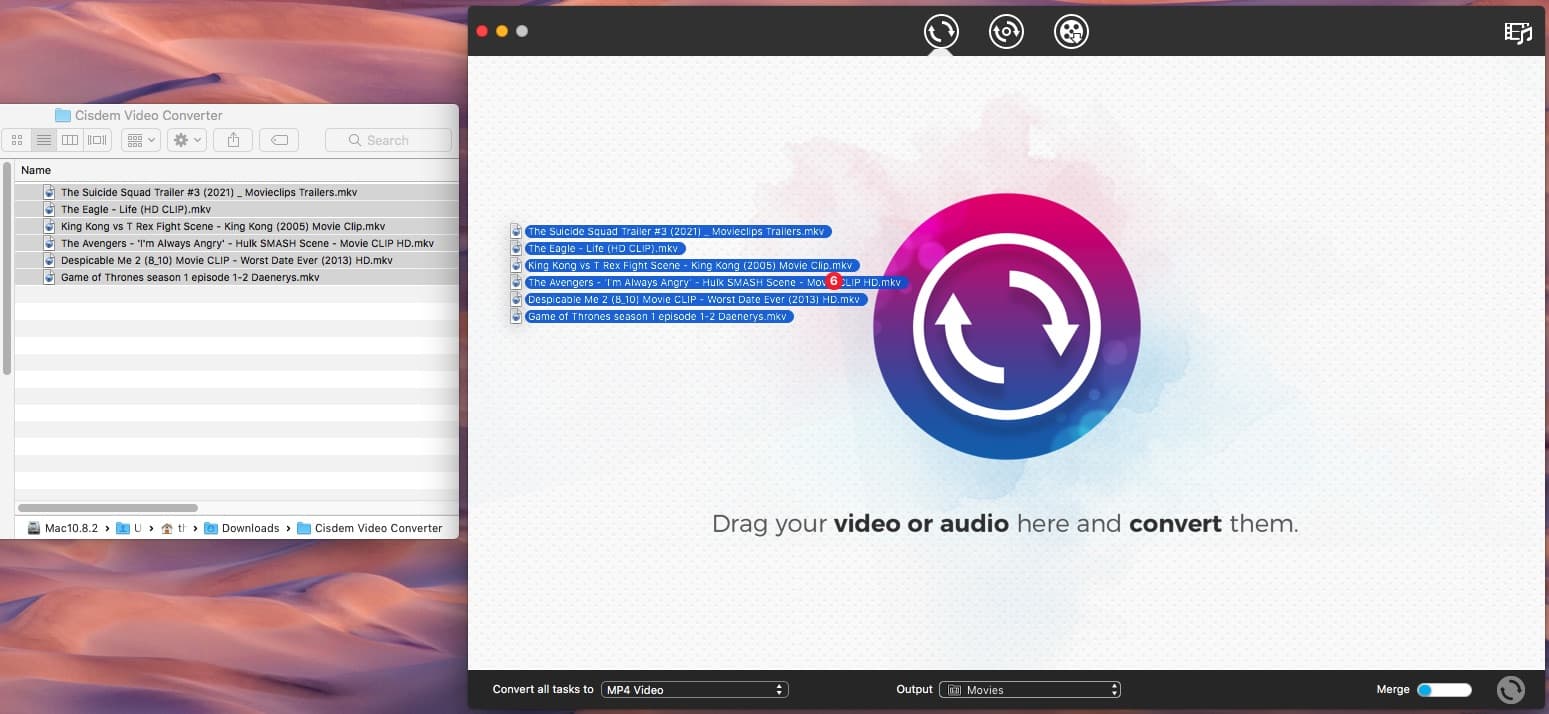Close the converter window with red button

point(482,31)
